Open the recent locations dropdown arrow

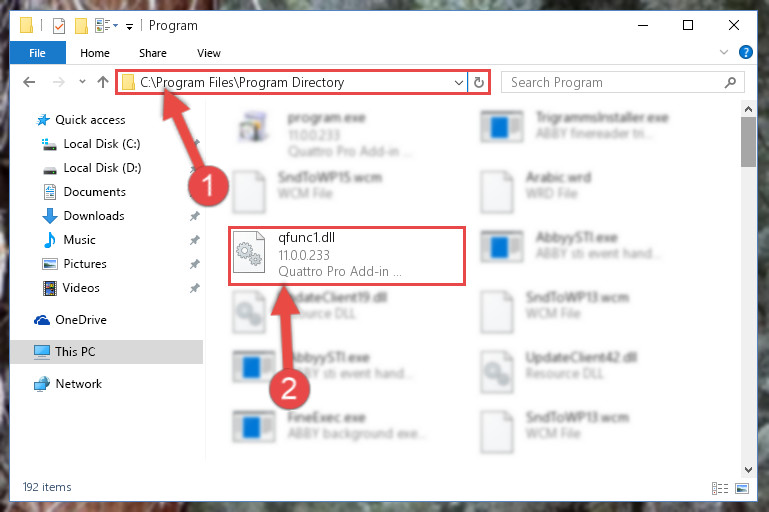(x=82, y=82)
